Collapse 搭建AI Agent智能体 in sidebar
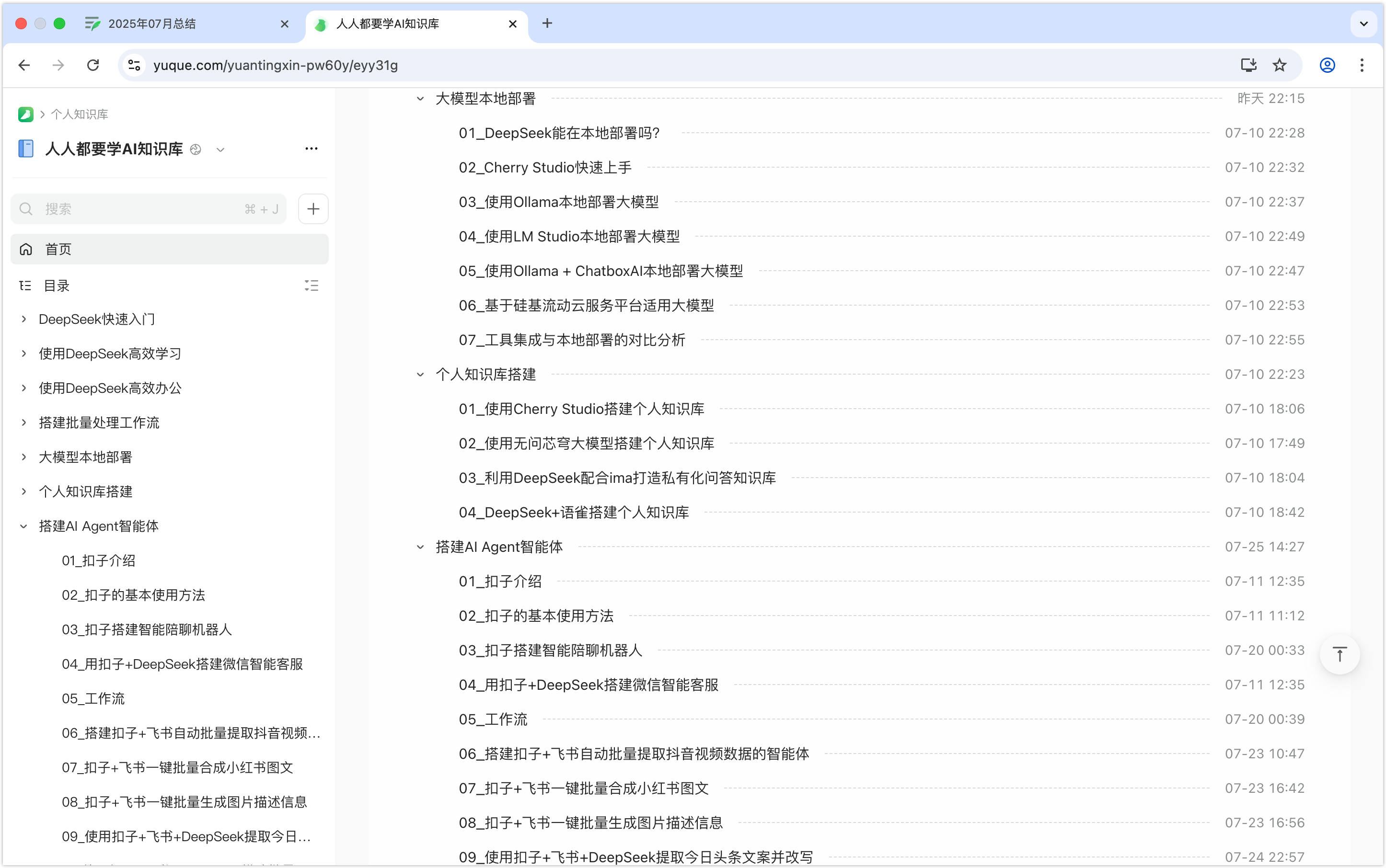Image resolution: width=1386 pixels, height=868 pixels. point(23,526)
